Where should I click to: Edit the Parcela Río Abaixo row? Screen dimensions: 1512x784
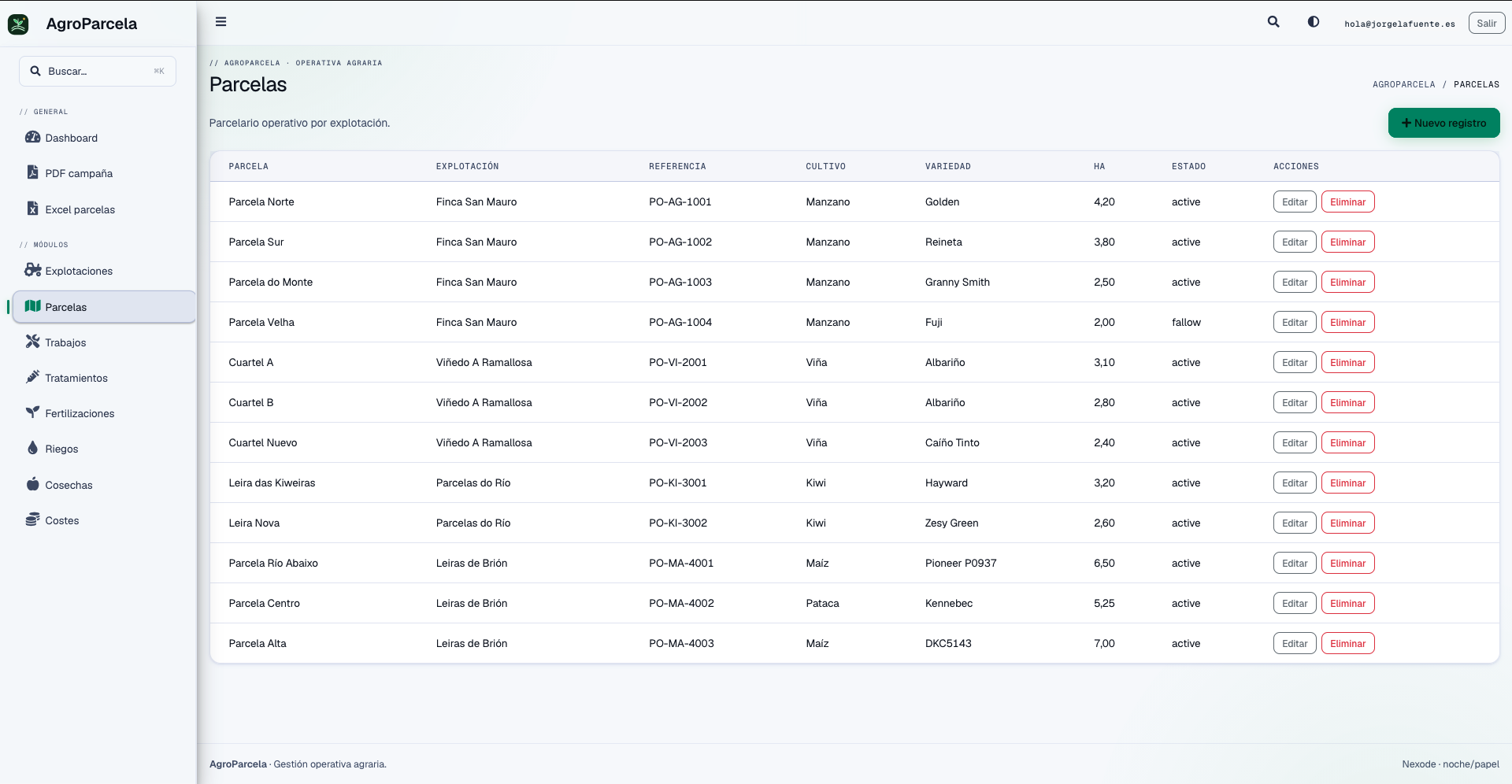click(x=1295, y=563)
